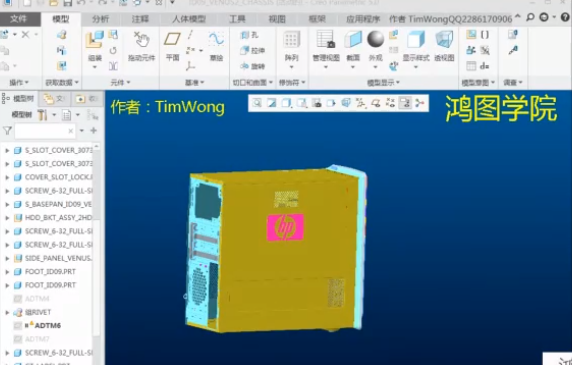Screen dimensions: 572x388
Task: Expand the SIDE_PANEL_VENUS tree node
Action: click(7, 259)
